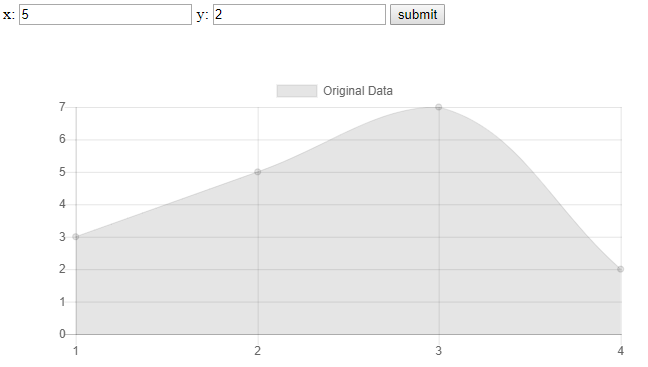
Task: Click the submit button
Action: tap(417, 15)
